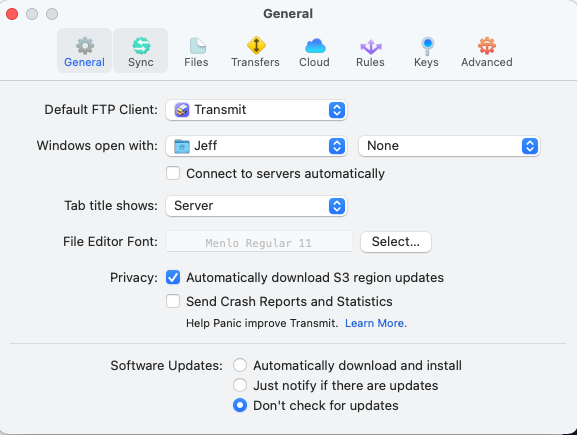Click the Menlo Regular 11 font field

pyautogui.click(x=259, y=241)
